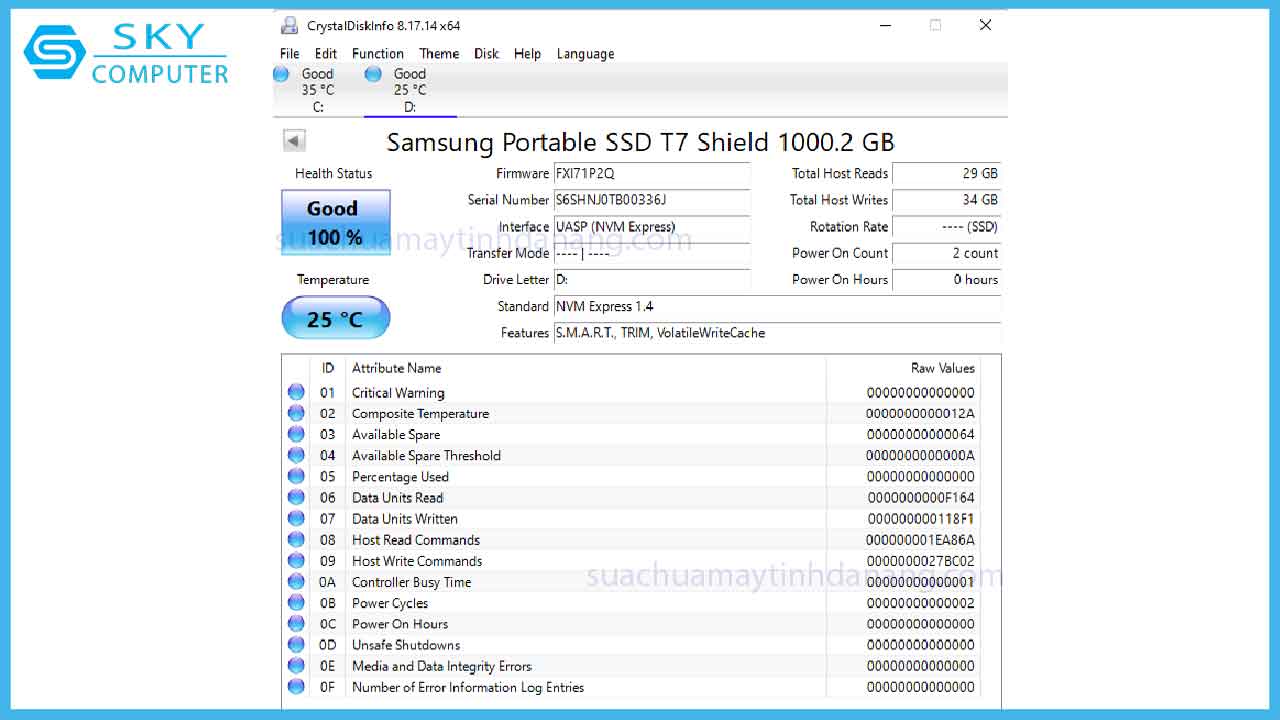Click raw value 0000000000000A
This screenshot has height=720, width=1280.
click(x=920, y=456)
